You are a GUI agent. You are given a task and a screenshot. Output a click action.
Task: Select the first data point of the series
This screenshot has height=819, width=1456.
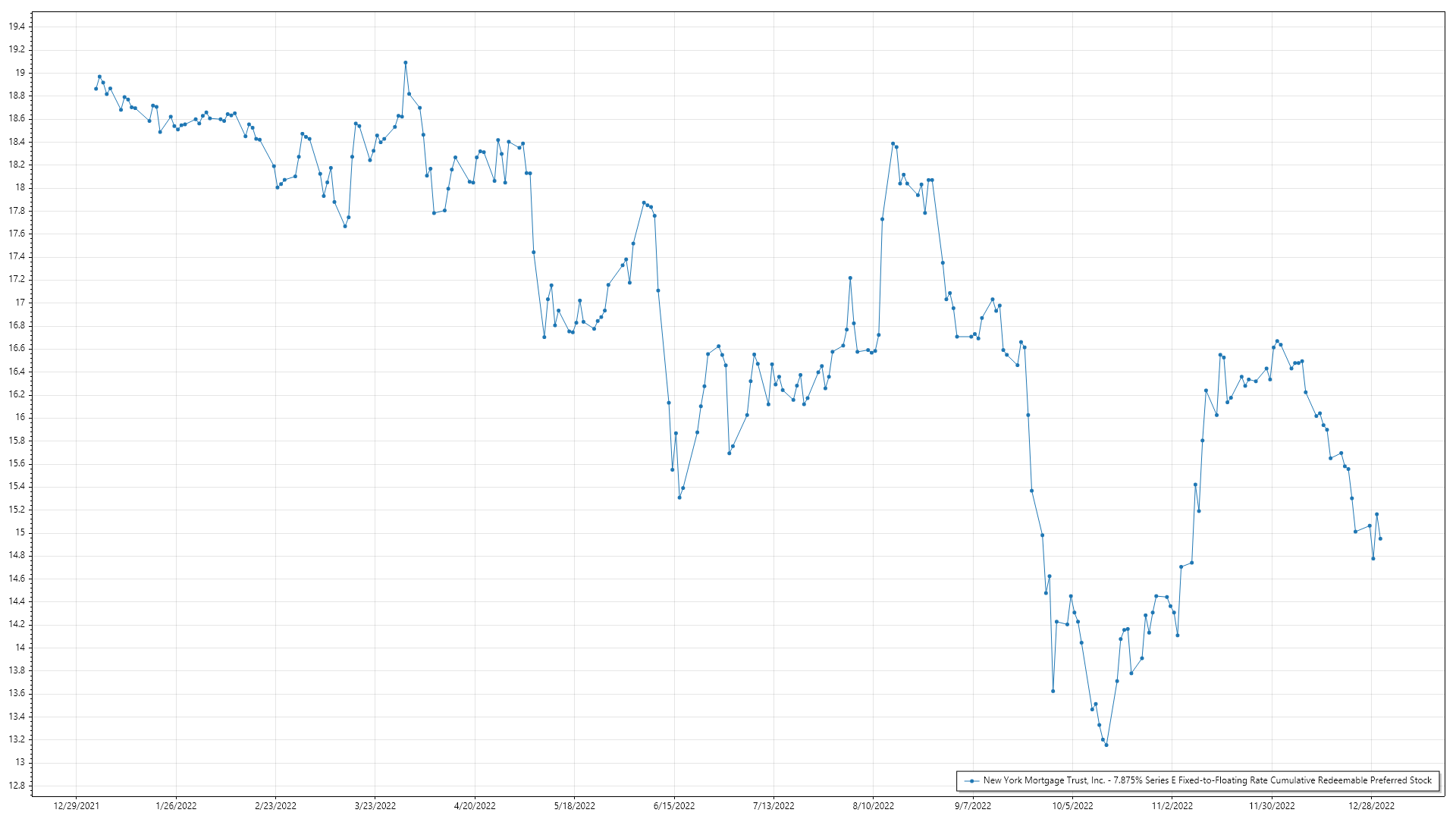click(96, 89)
